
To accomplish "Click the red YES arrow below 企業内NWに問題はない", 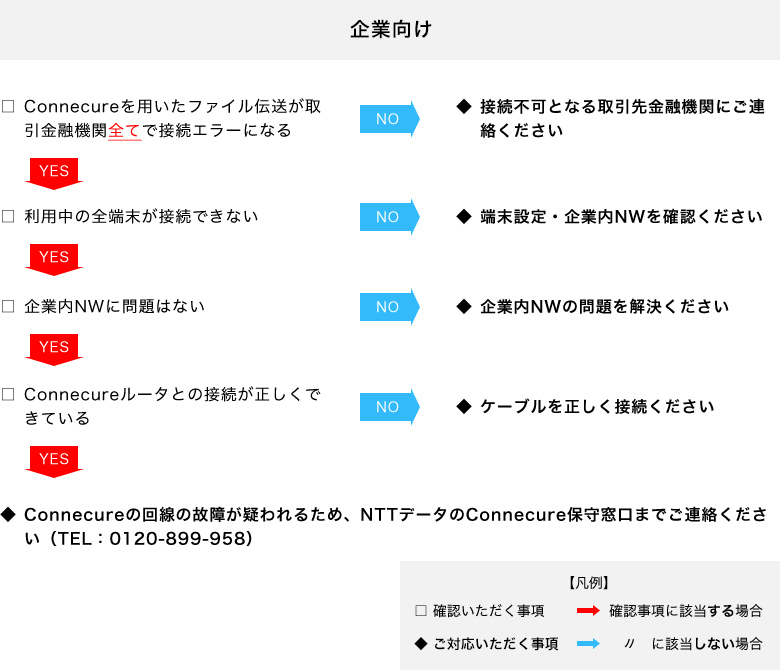I will click(x=54, y=348).
